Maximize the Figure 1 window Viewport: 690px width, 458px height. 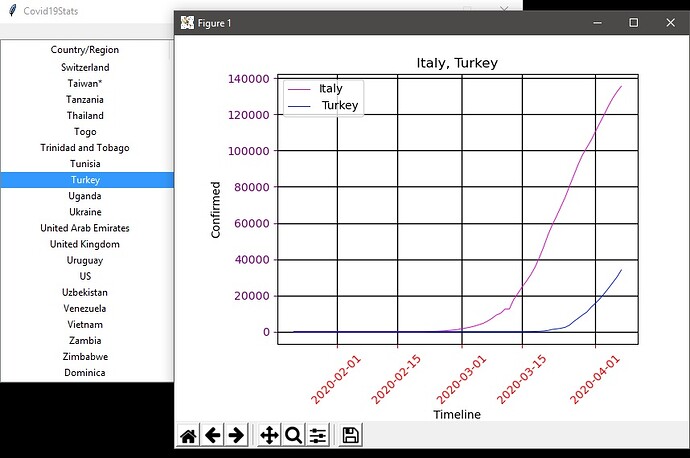click(x=633, y=23)
